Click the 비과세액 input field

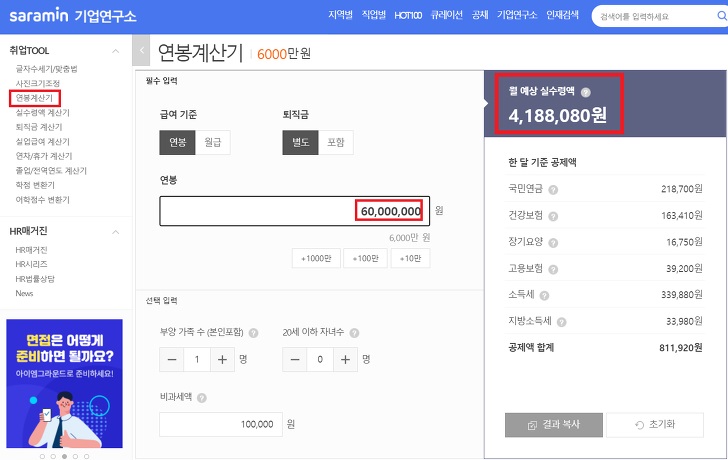coord(221,424)
